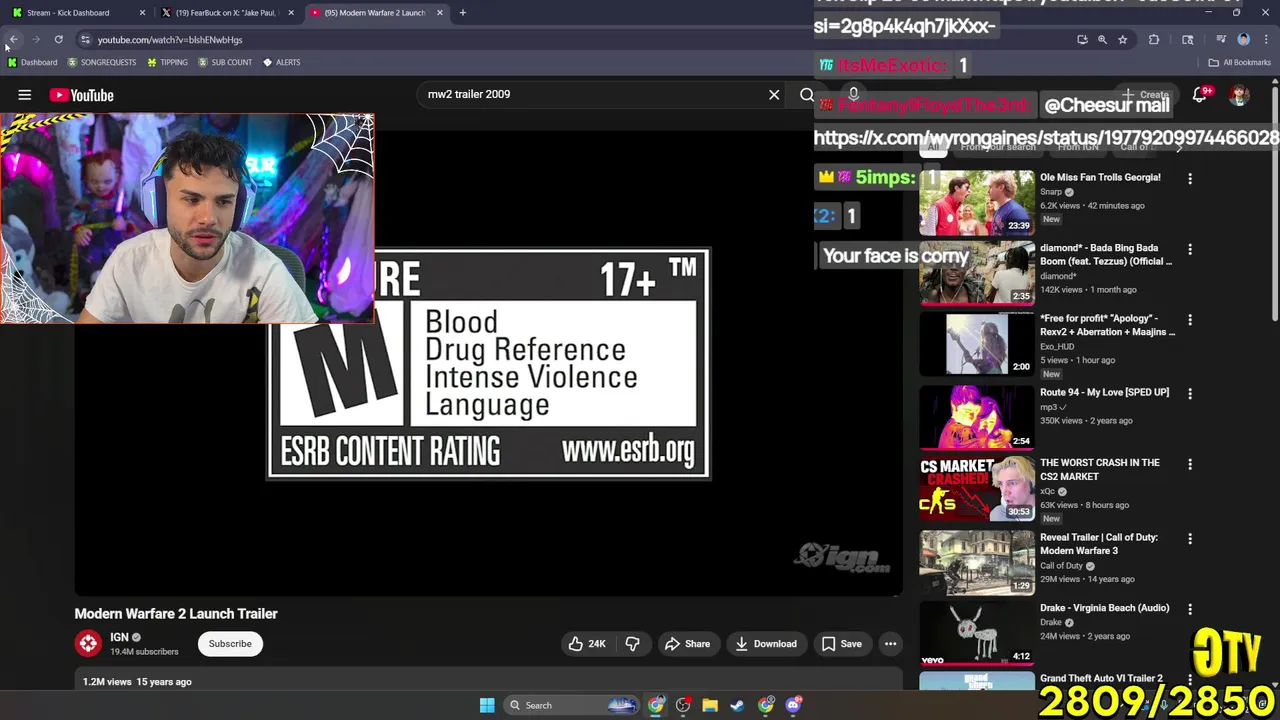
Task: Open the YouTube account avatar menu
Action: pos(1240,95)
